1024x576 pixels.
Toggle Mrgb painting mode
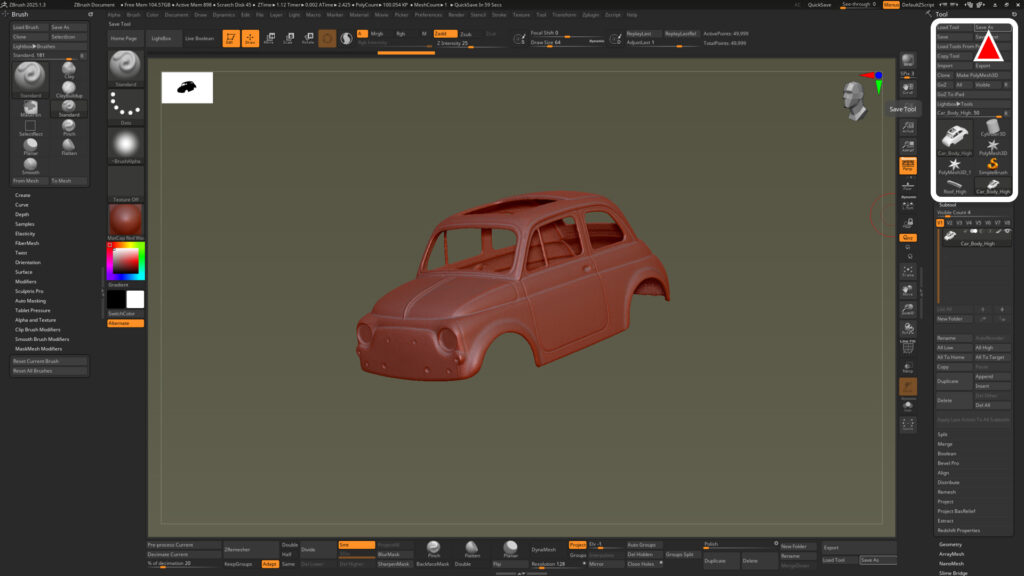[x=376, y=33]
